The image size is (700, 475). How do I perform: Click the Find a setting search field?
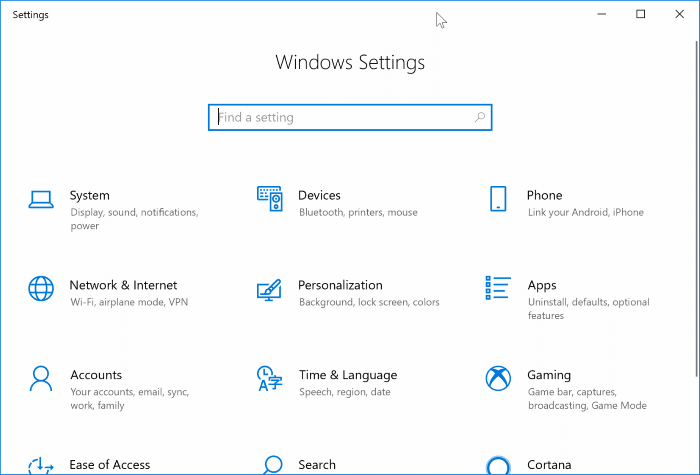coord(350,117)
